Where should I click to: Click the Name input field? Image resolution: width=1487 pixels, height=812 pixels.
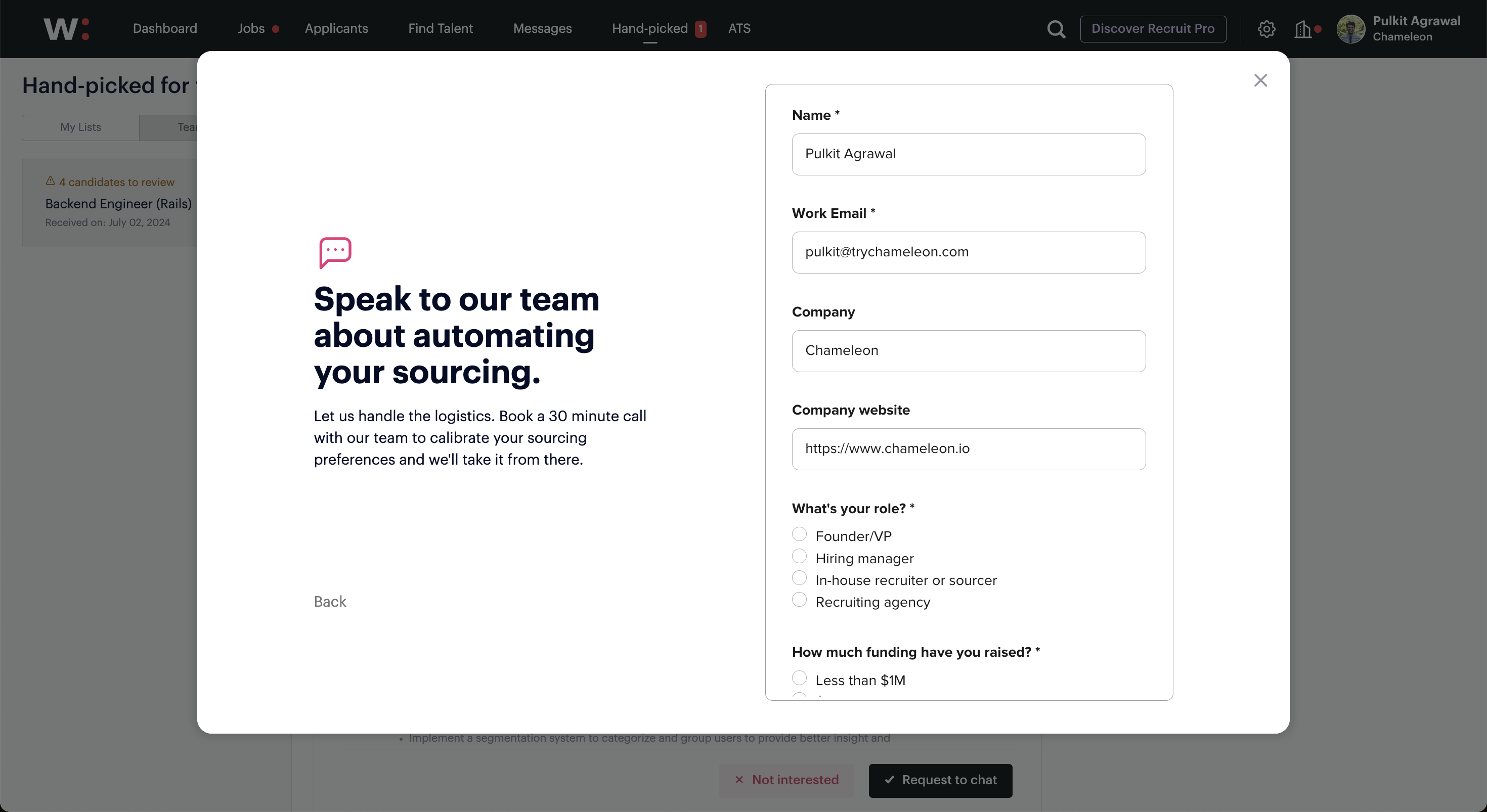(x=969, y=154)
